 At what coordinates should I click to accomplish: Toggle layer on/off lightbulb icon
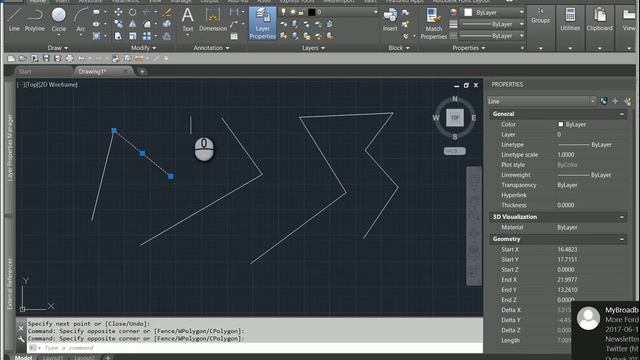pyautogui.click(x=283, y=12)
